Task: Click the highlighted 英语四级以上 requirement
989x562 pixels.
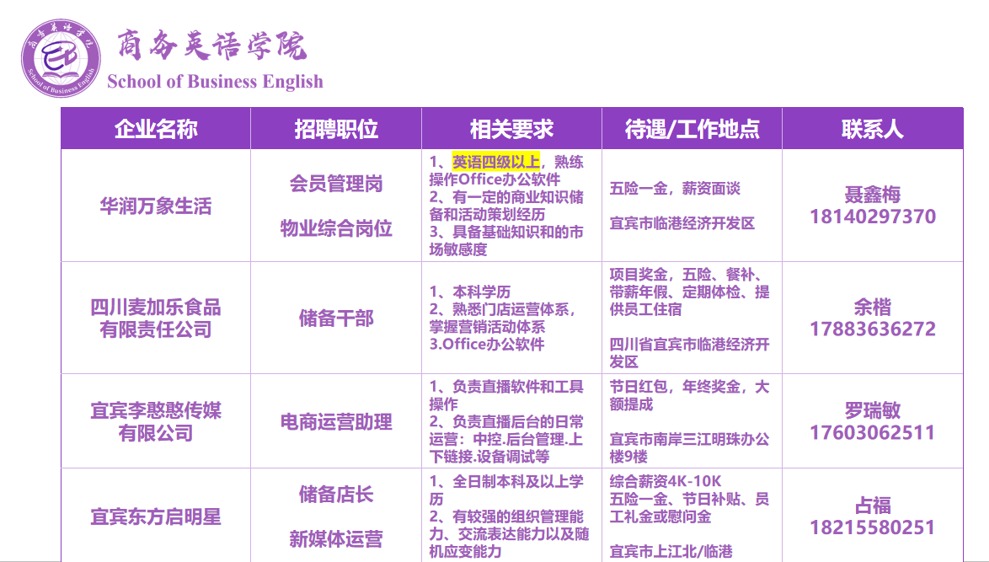Action: (496, 162)
